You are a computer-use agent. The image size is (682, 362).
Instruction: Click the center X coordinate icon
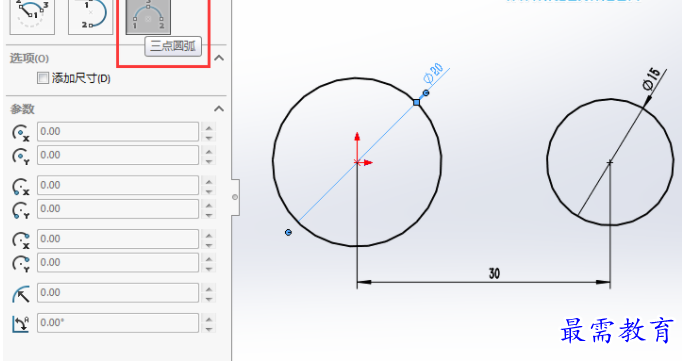click(x=21, y=133)
